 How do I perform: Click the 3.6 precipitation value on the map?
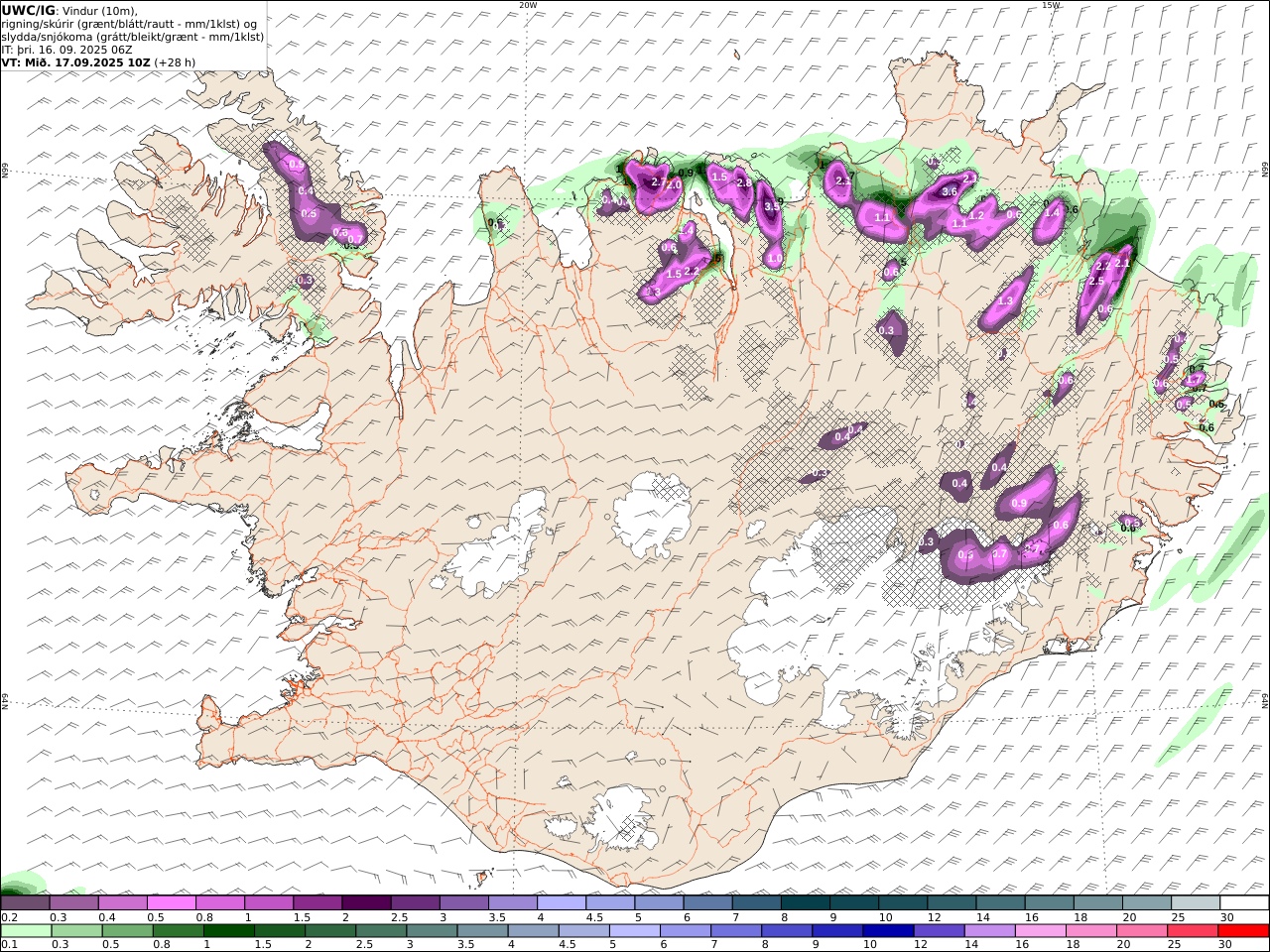950,191
